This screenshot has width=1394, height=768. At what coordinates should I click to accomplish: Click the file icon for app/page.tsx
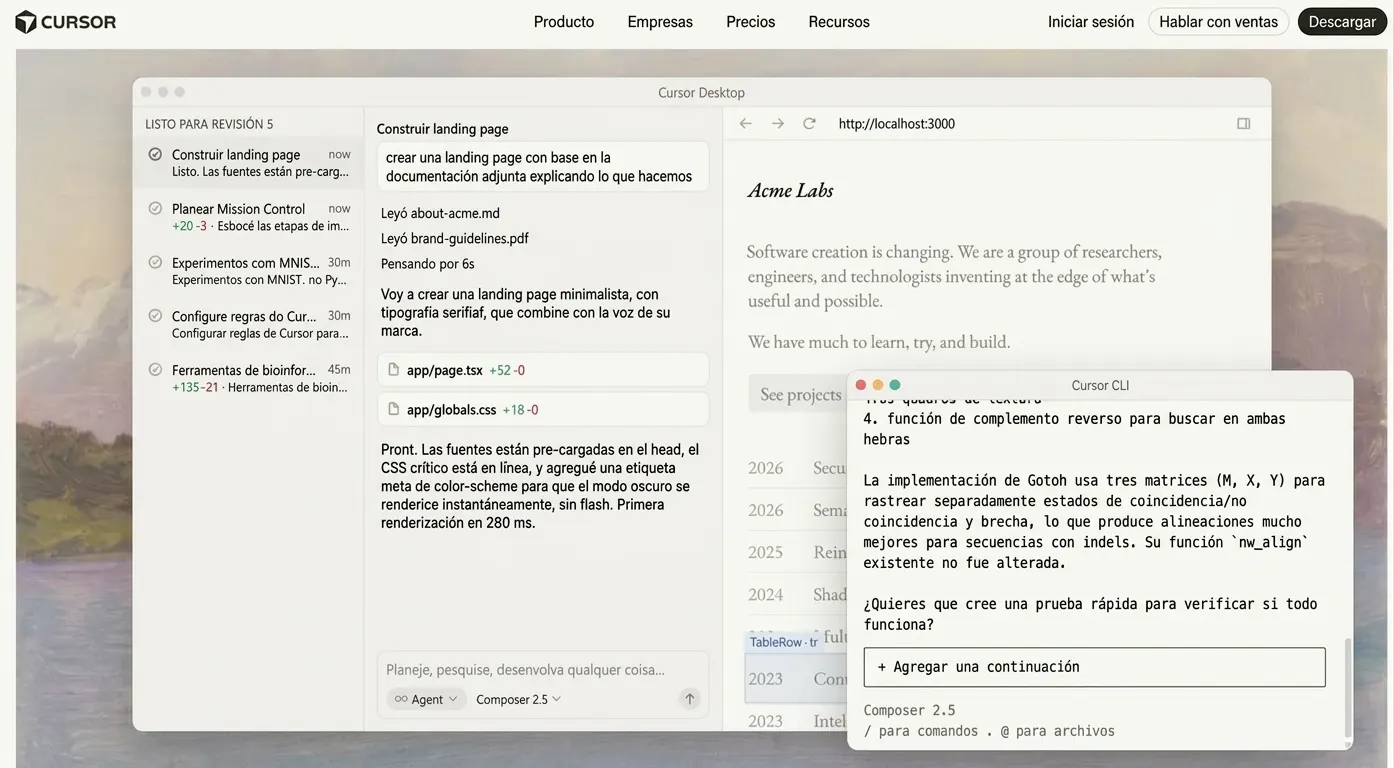[x=394, y=370]
